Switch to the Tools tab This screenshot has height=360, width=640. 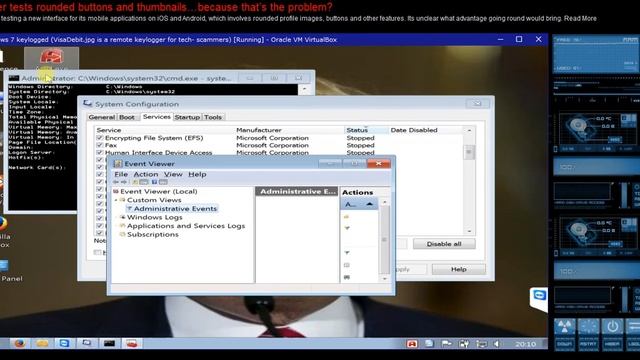click(213, 117)
